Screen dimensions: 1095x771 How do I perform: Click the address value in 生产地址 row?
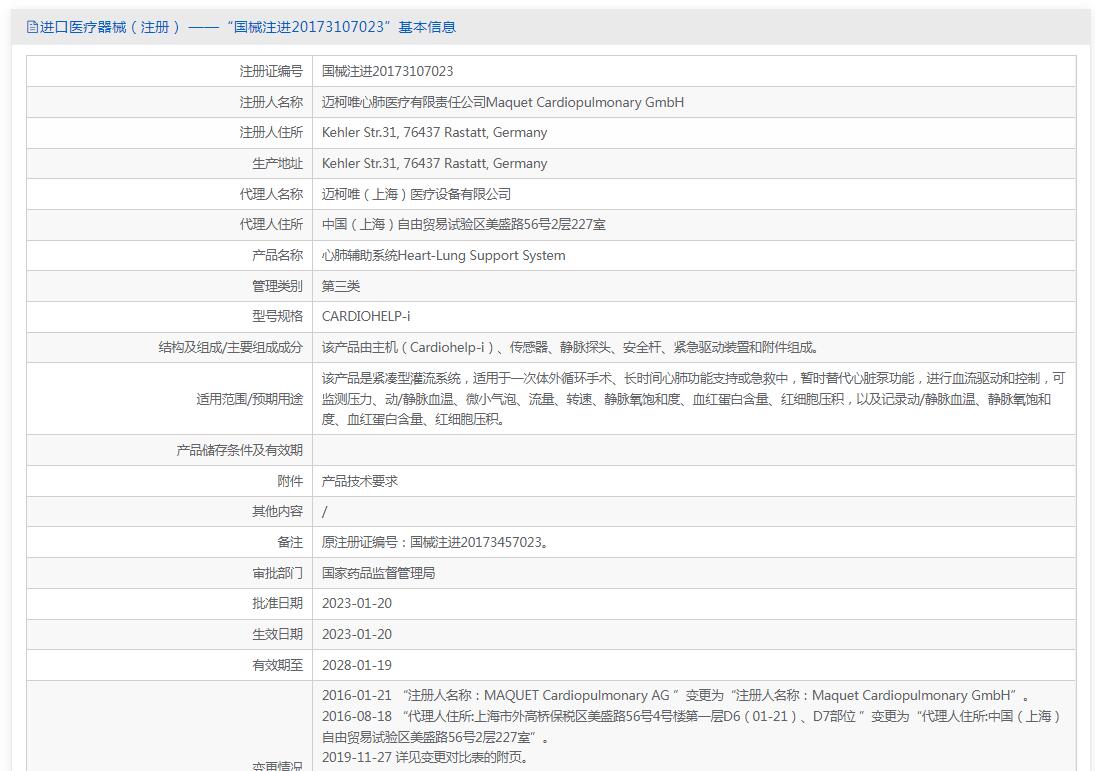[434, 163]
